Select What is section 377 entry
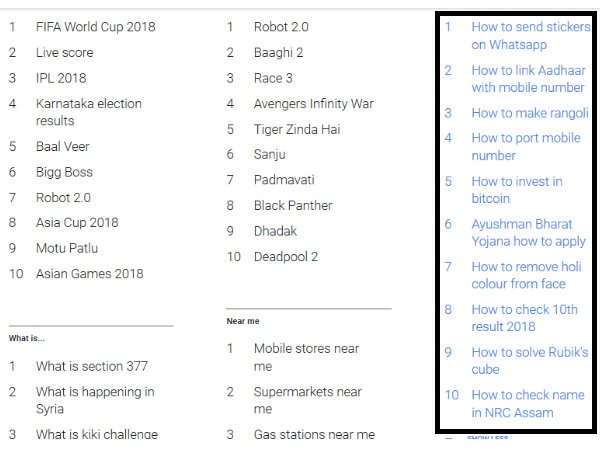Viewport: 600px width, 450px height. [93, 366]
